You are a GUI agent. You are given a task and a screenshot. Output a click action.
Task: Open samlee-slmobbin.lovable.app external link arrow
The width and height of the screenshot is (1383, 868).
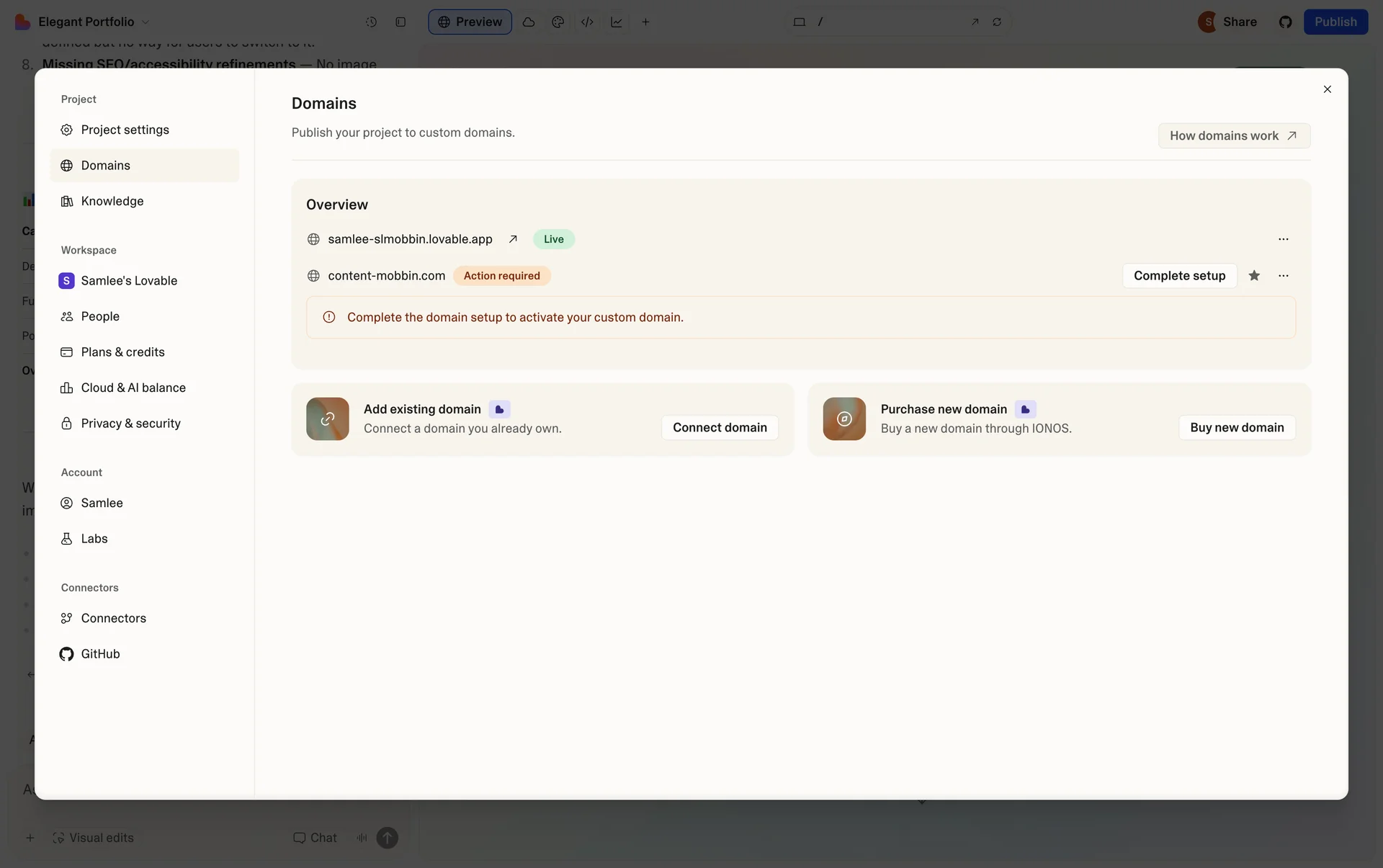[513, 239]
